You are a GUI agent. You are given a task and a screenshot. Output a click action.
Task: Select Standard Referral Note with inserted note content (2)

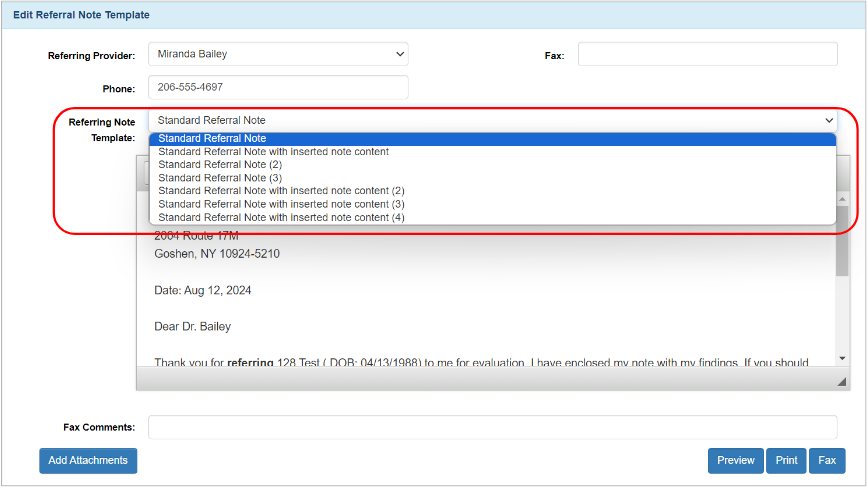[281, 191]
